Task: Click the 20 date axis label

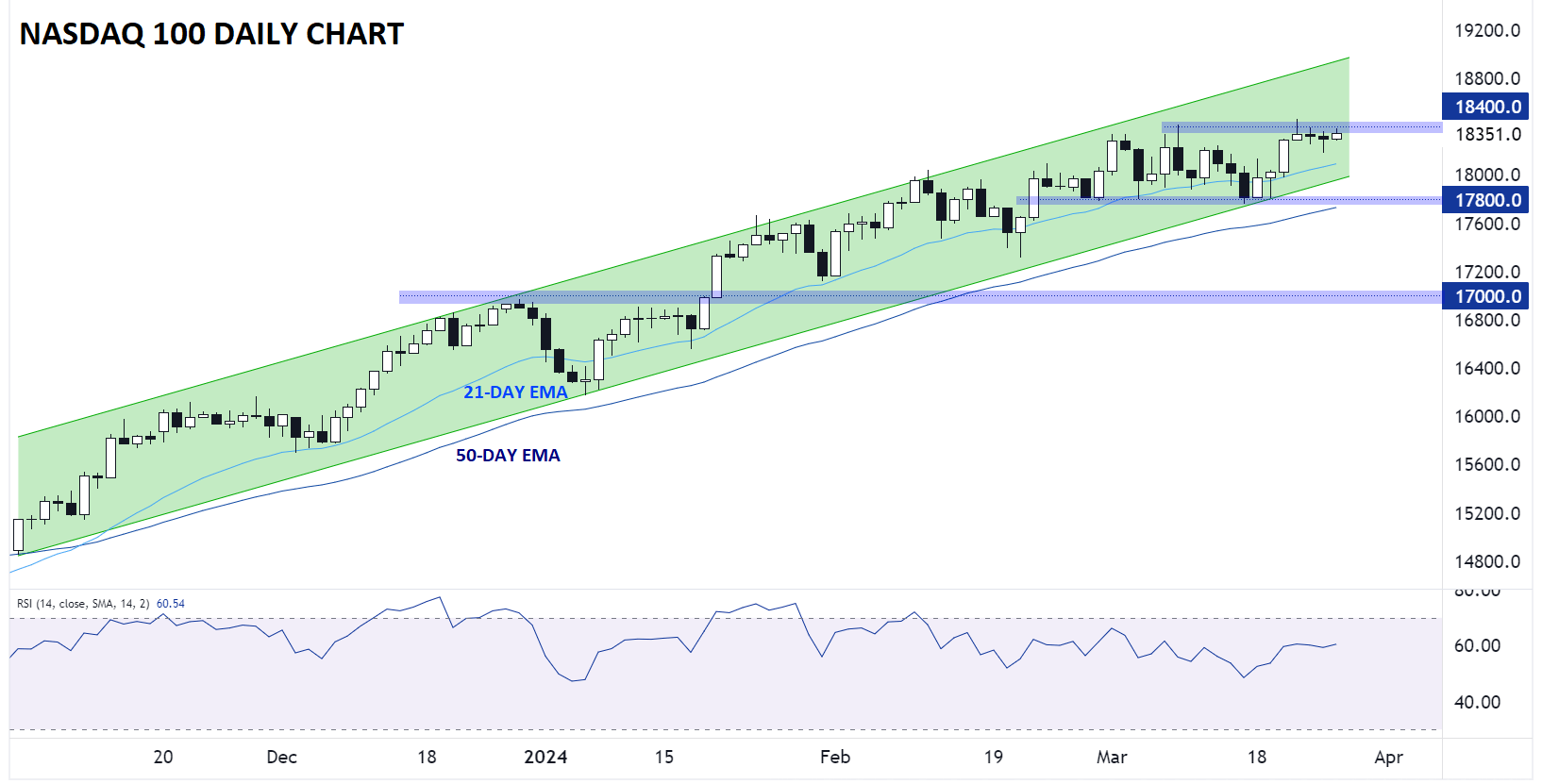Action: coord(163,758)
